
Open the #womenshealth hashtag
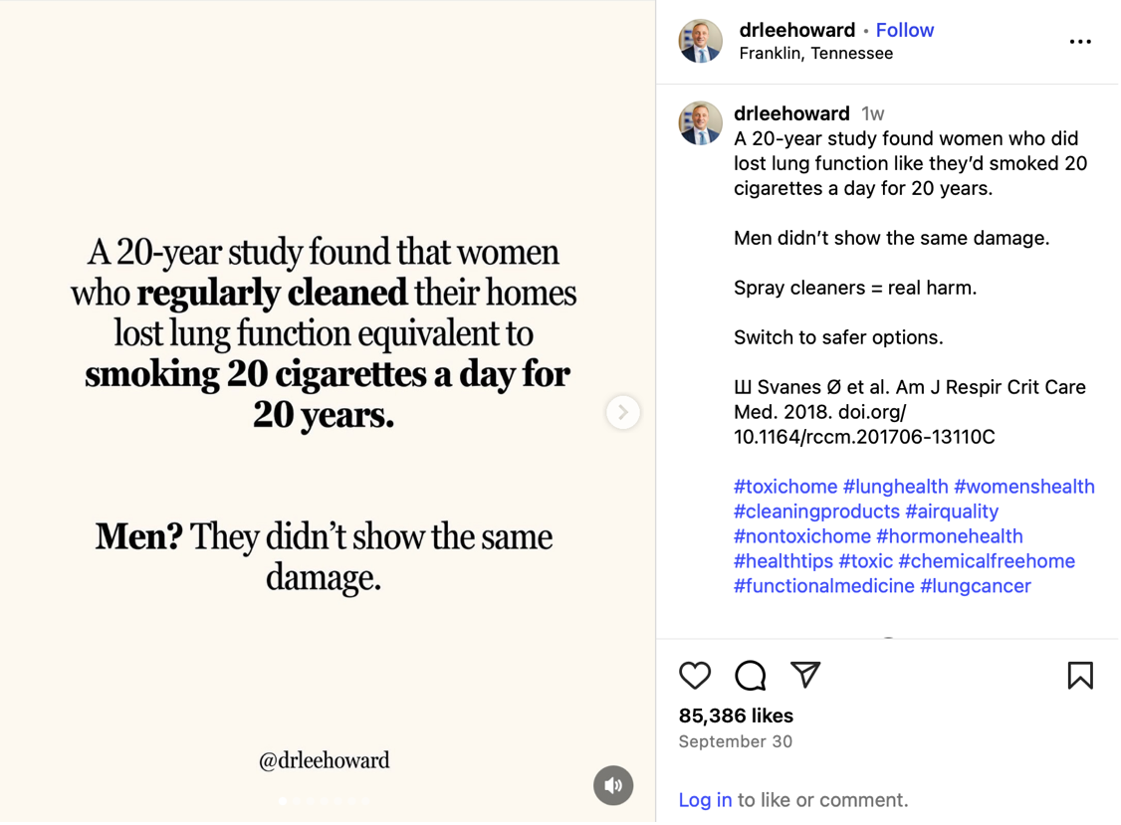[x=1024, y=487]
